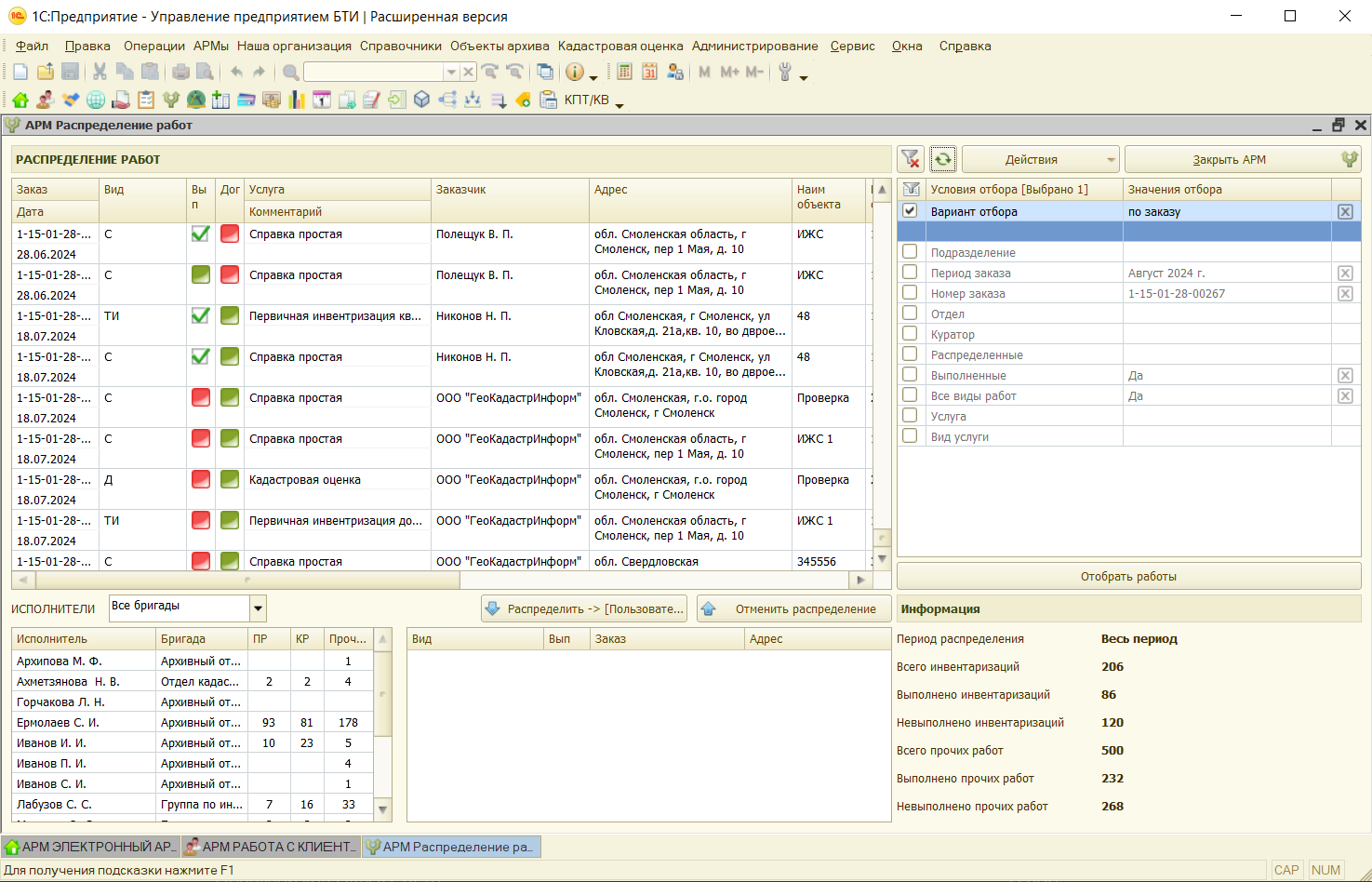Click the Отменить распределение button
This screenshot has width=1372, height=882.
(x=793, y=609)
